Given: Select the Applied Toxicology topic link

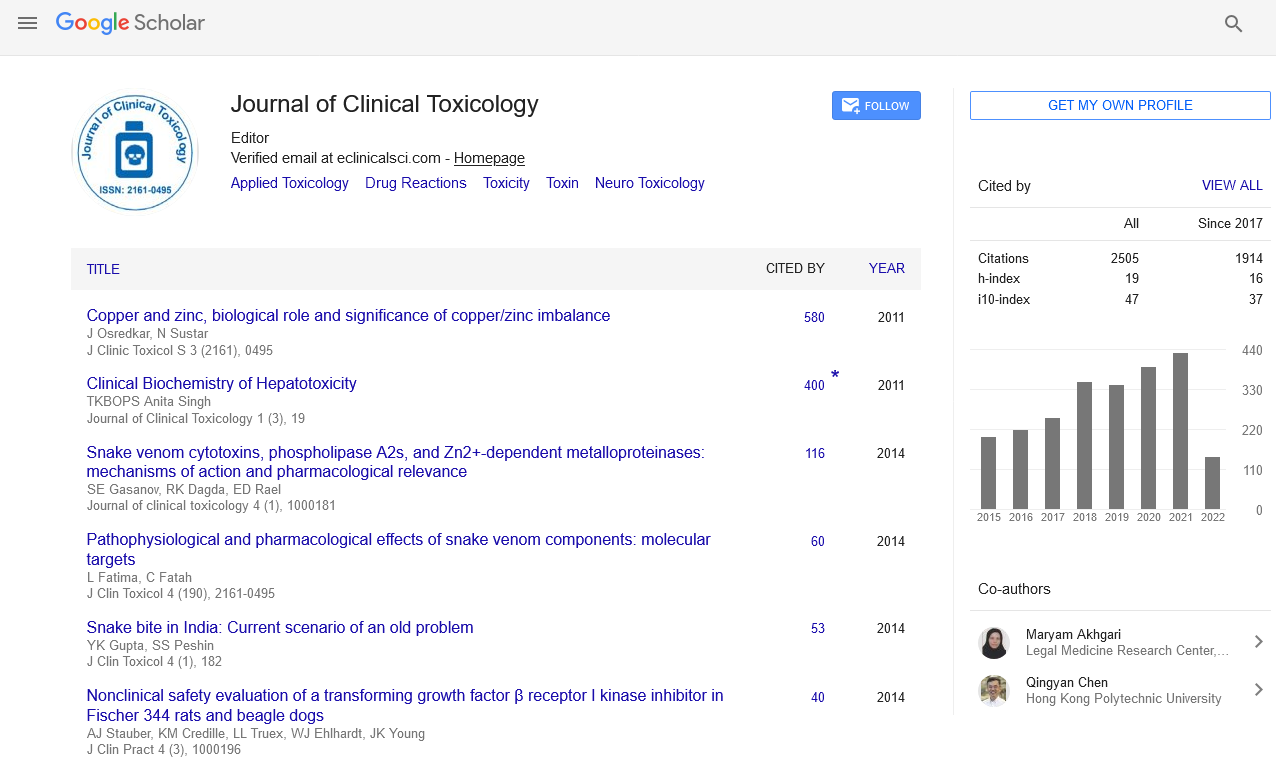Looking at the screenshot, I should click(x=289, y=183).
